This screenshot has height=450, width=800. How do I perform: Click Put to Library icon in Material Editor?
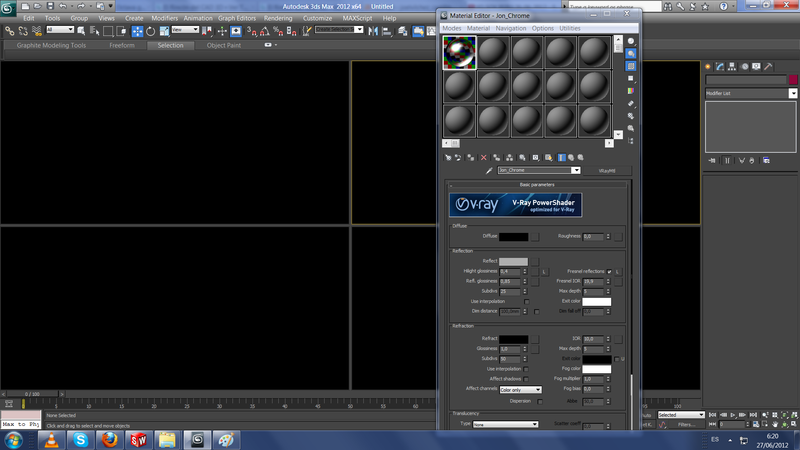pos(522,158)
